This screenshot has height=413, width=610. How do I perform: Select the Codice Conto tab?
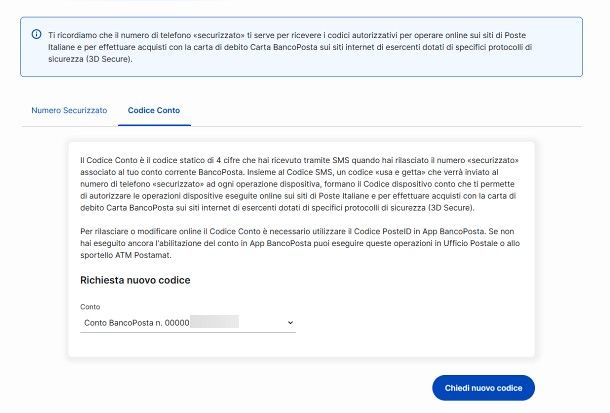click(x=154, y=109)
